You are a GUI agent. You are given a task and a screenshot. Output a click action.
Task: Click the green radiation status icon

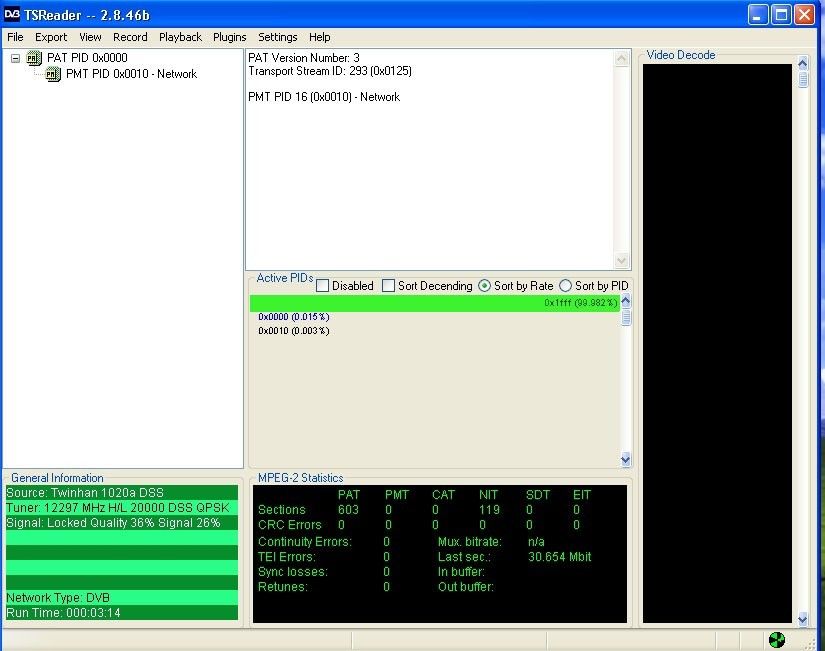point(777,640)
